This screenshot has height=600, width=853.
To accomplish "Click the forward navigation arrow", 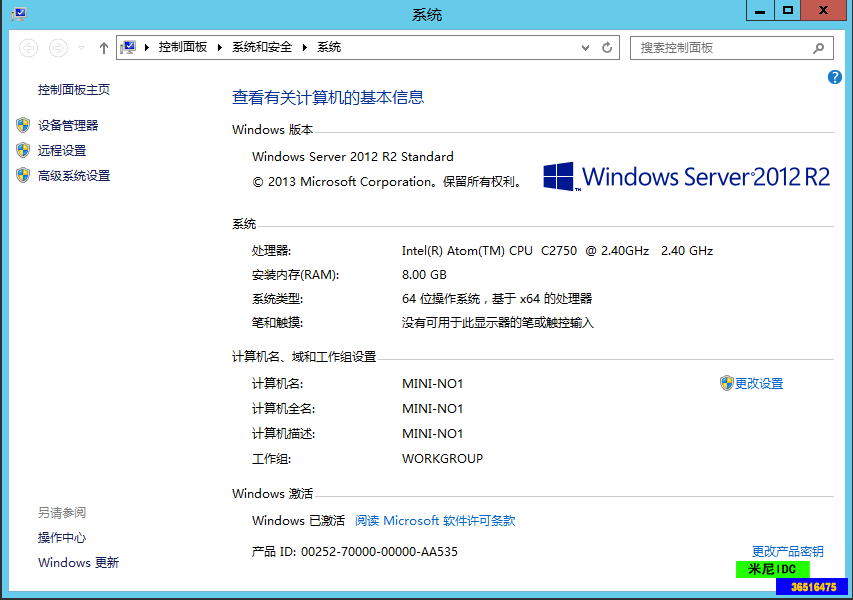I will 58,48.
